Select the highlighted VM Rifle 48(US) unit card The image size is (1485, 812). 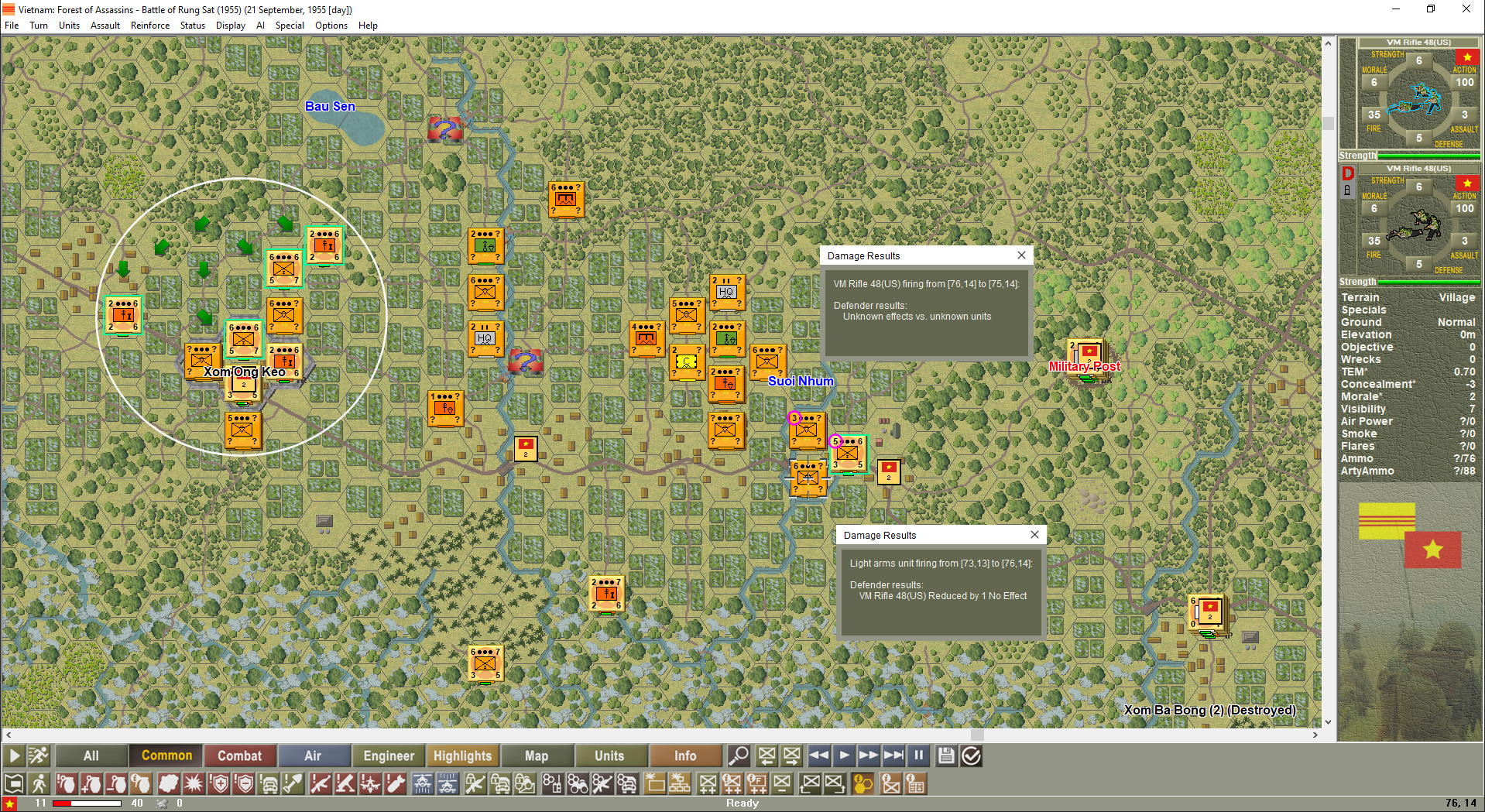pyautogui.click(x=1410, y=98)
